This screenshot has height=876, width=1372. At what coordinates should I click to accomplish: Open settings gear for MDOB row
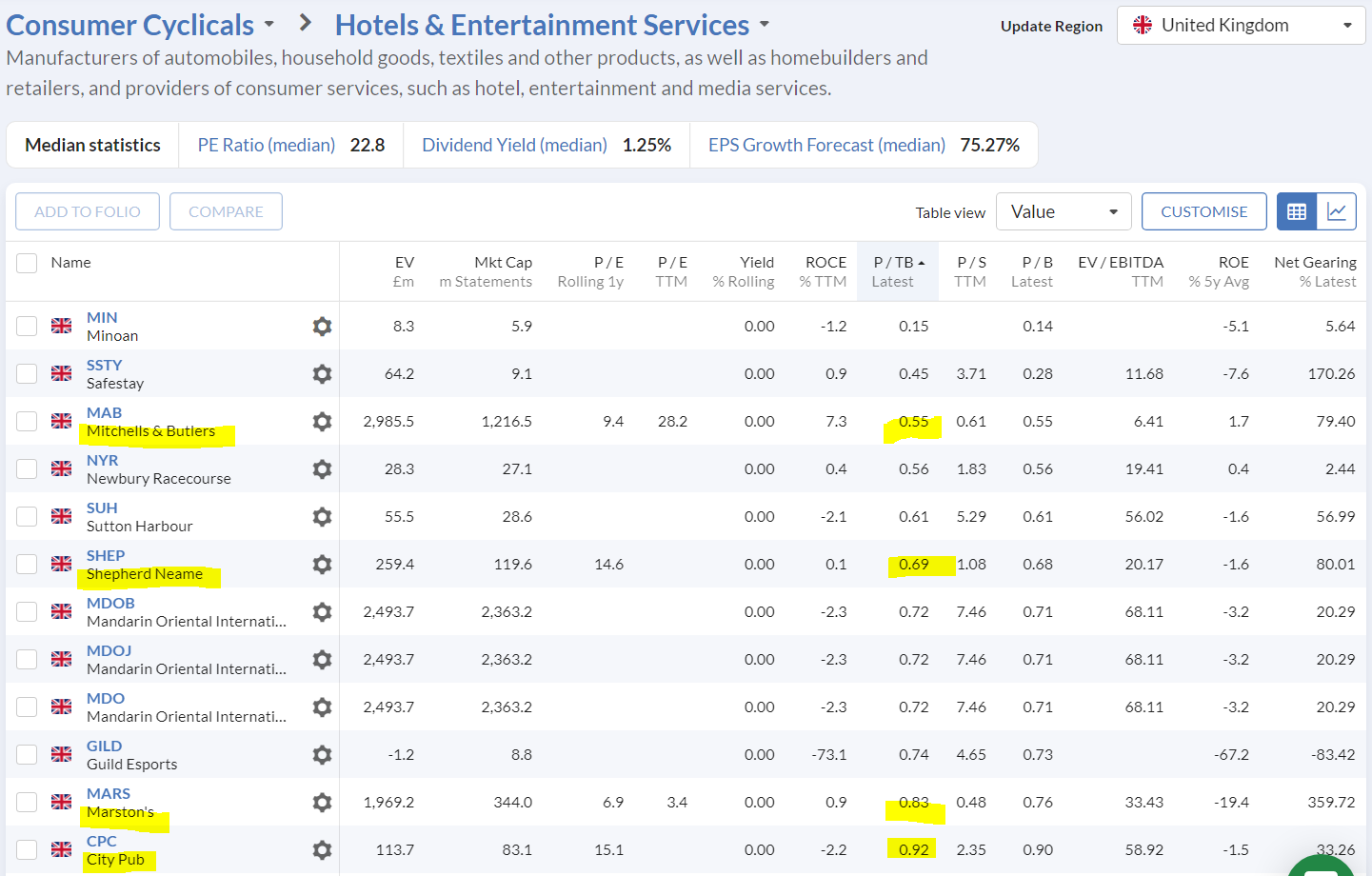pyautogui.click(x=322, y=612)
